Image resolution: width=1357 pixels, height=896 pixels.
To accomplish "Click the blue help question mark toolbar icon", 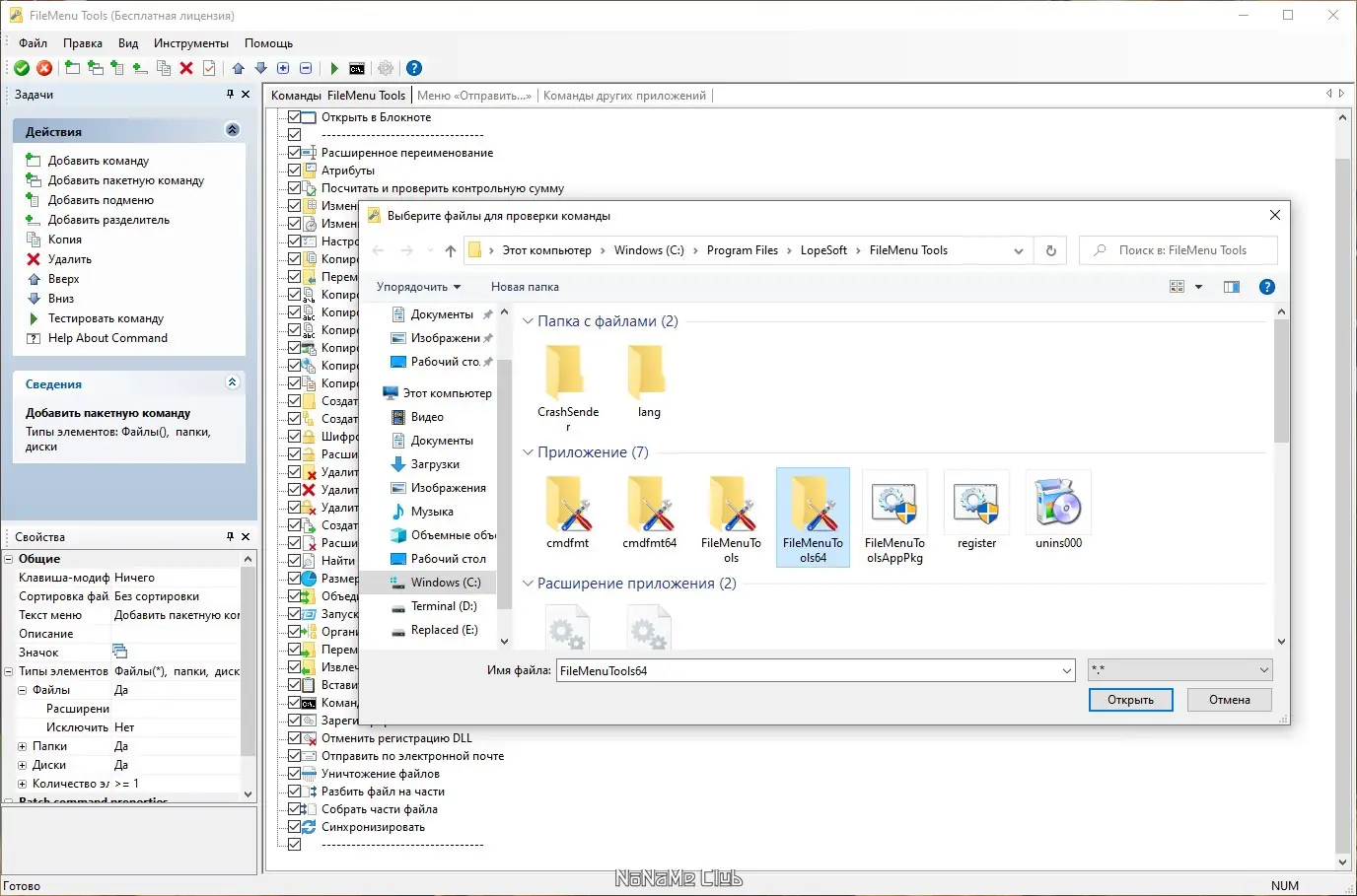I will (414, 68).
